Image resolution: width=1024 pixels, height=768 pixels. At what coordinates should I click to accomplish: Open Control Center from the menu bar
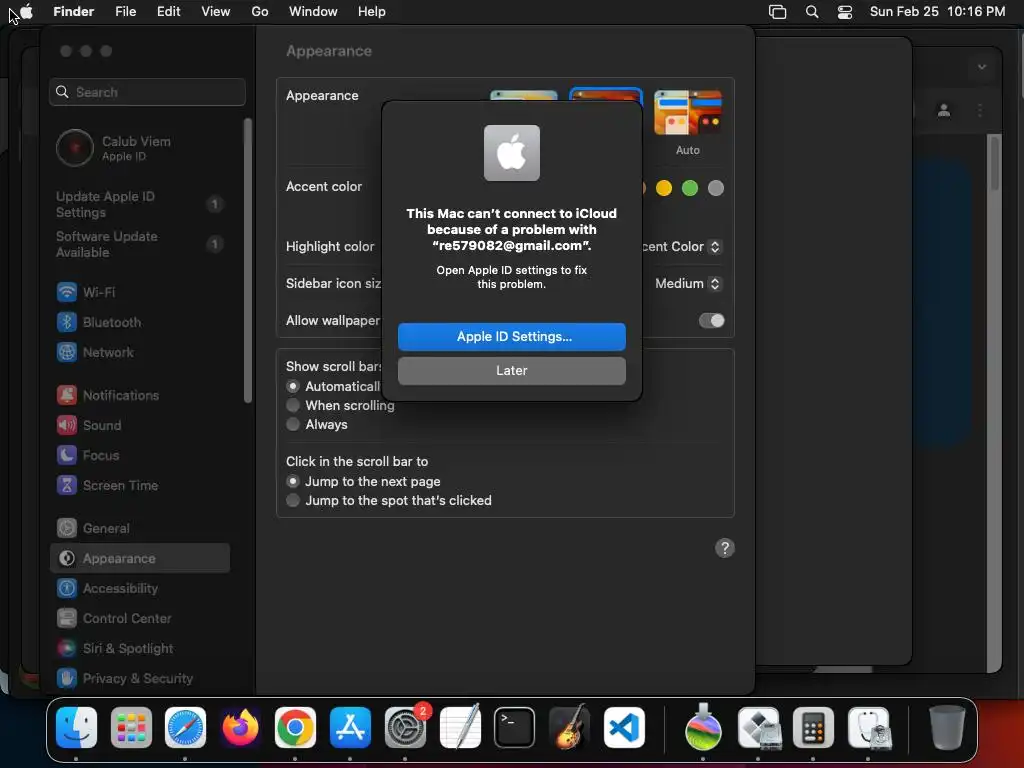click(844, 12)
